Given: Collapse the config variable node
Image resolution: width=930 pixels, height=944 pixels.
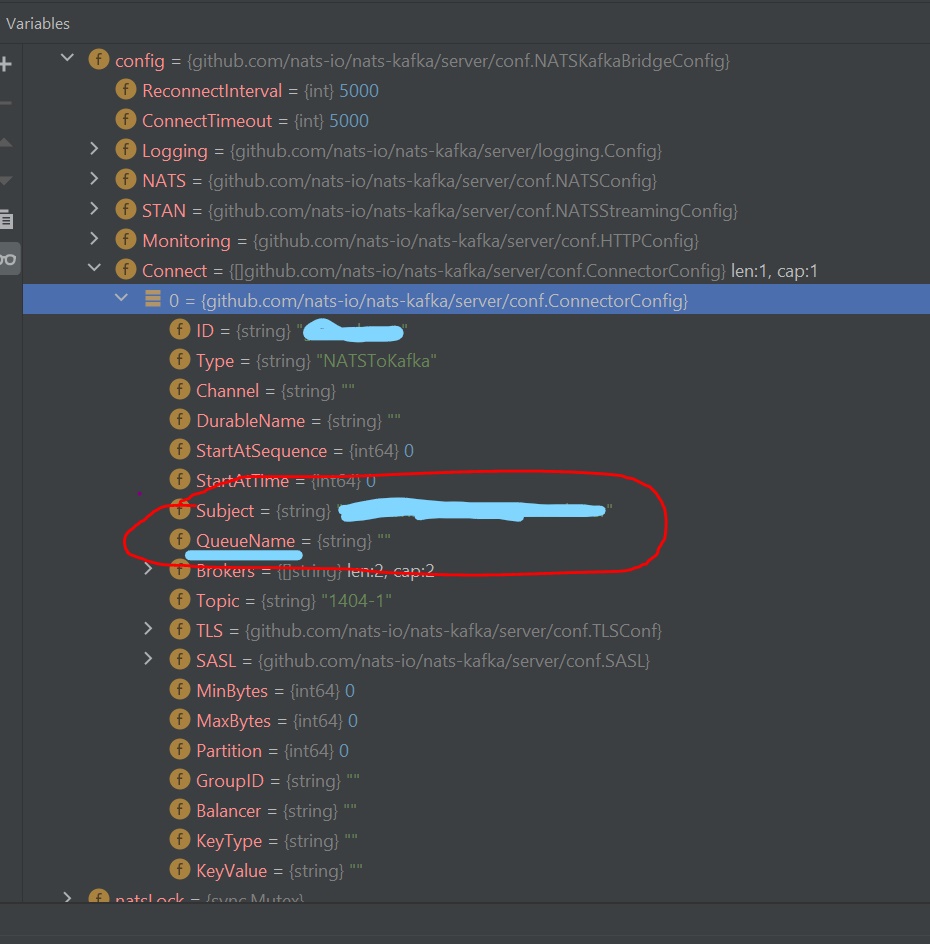Looking at the screenshot, I should tap(68, 59).
